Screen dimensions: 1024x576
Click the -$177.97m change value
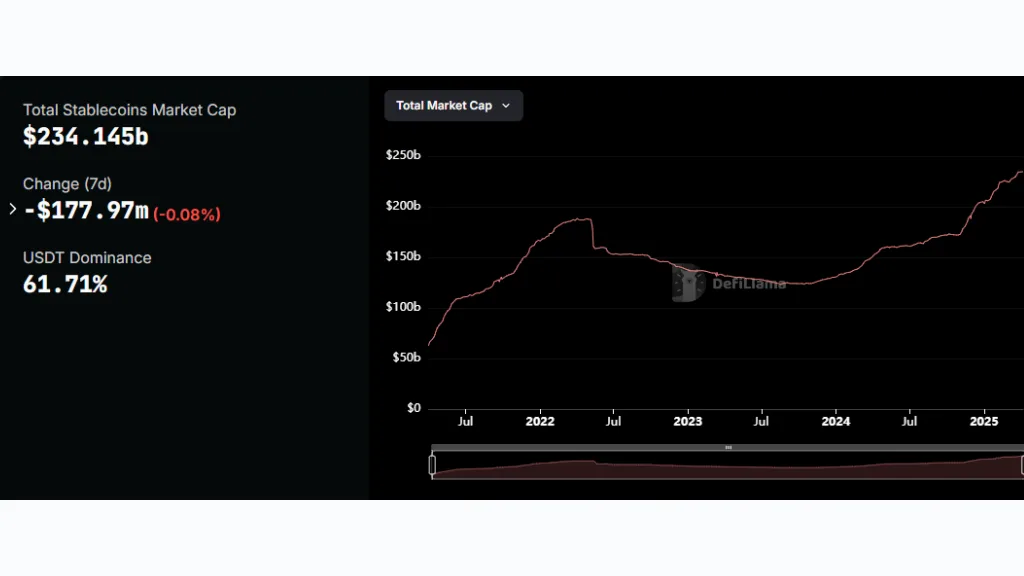(86, 211)
